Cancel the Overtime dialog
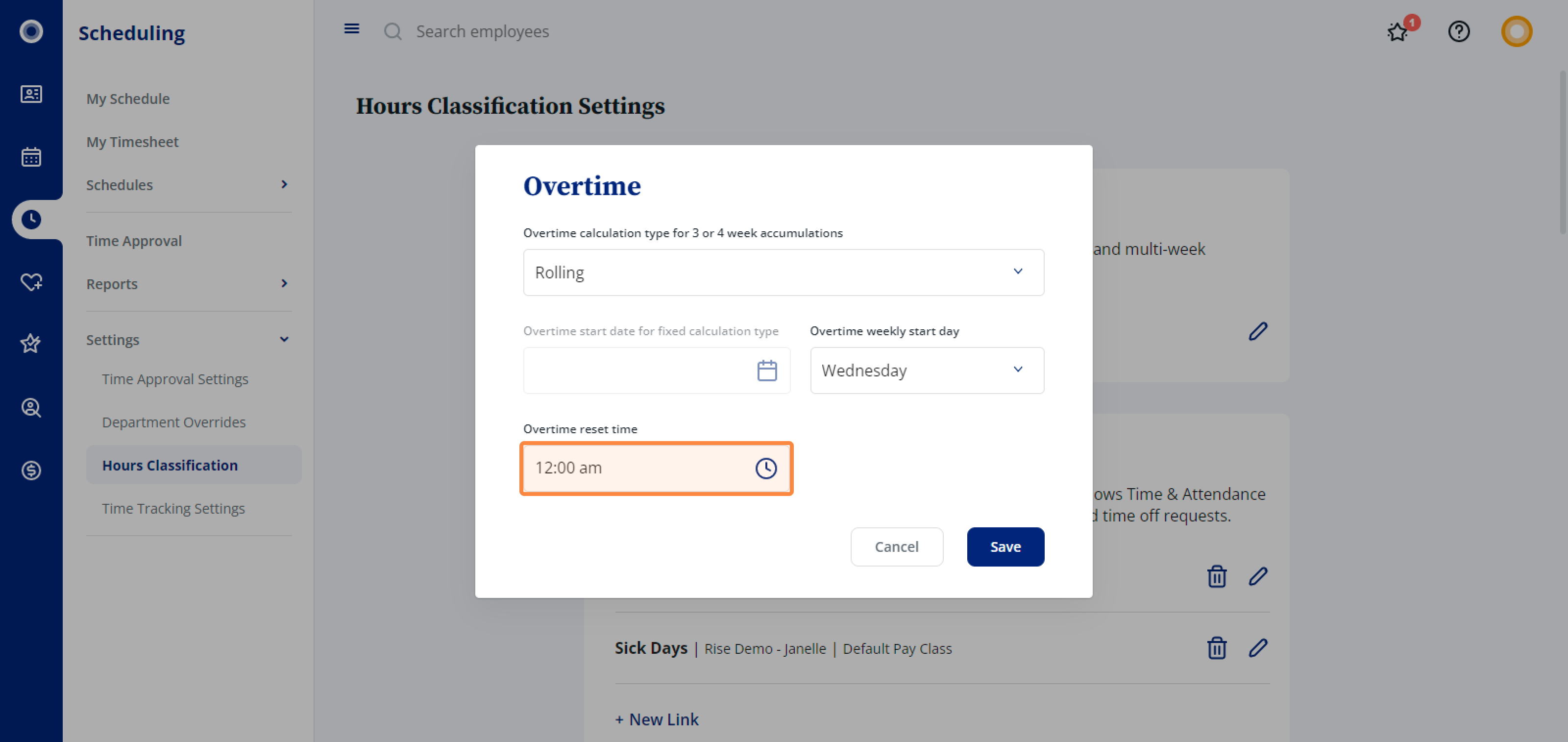The height and width of the screenshot is (742, 1568). coord(896,546)
